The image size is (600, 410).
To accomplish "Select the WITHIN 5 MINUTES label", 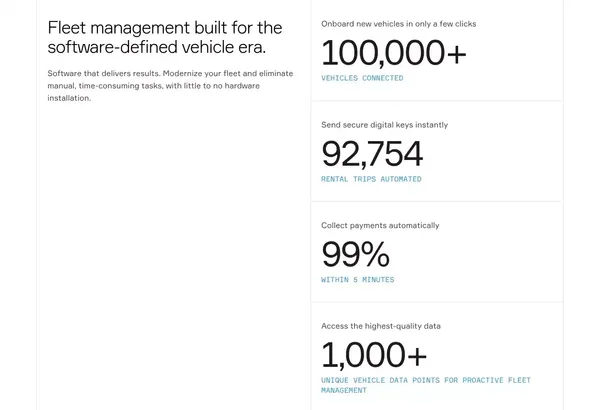I will [357, 280].
